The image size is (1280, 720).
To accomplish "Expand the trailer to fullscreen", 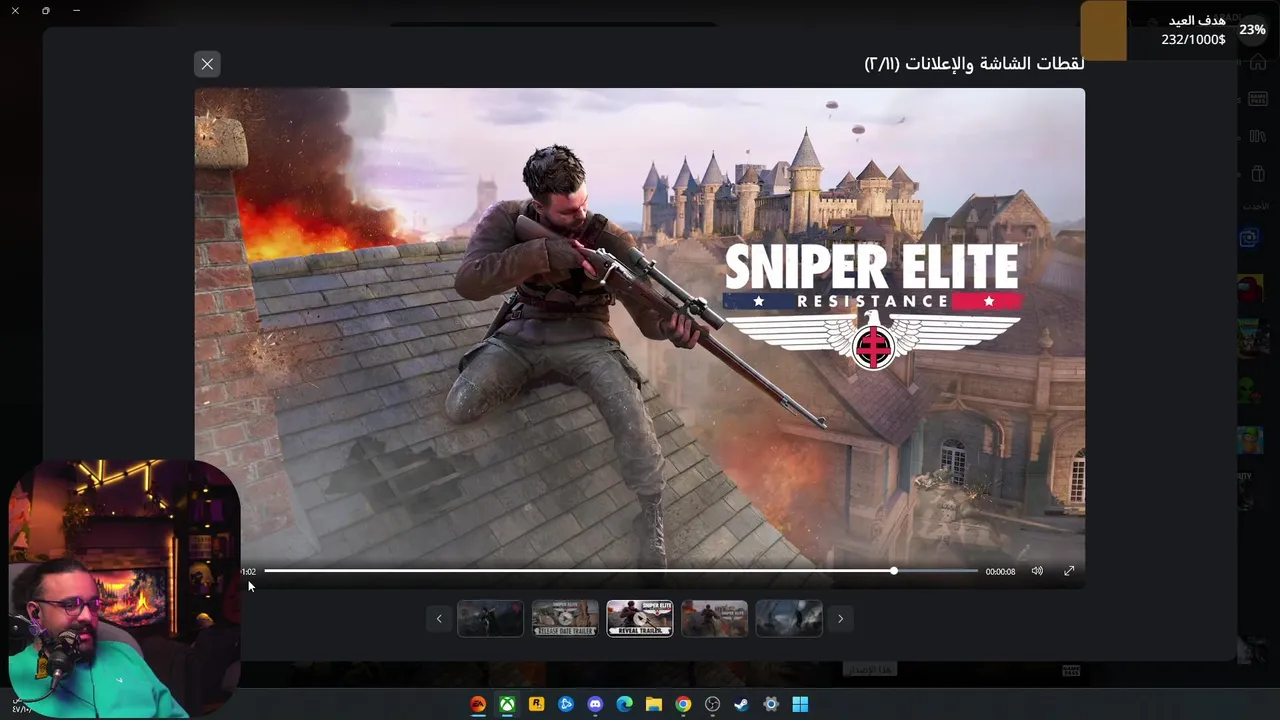I will pos(1069,571).
